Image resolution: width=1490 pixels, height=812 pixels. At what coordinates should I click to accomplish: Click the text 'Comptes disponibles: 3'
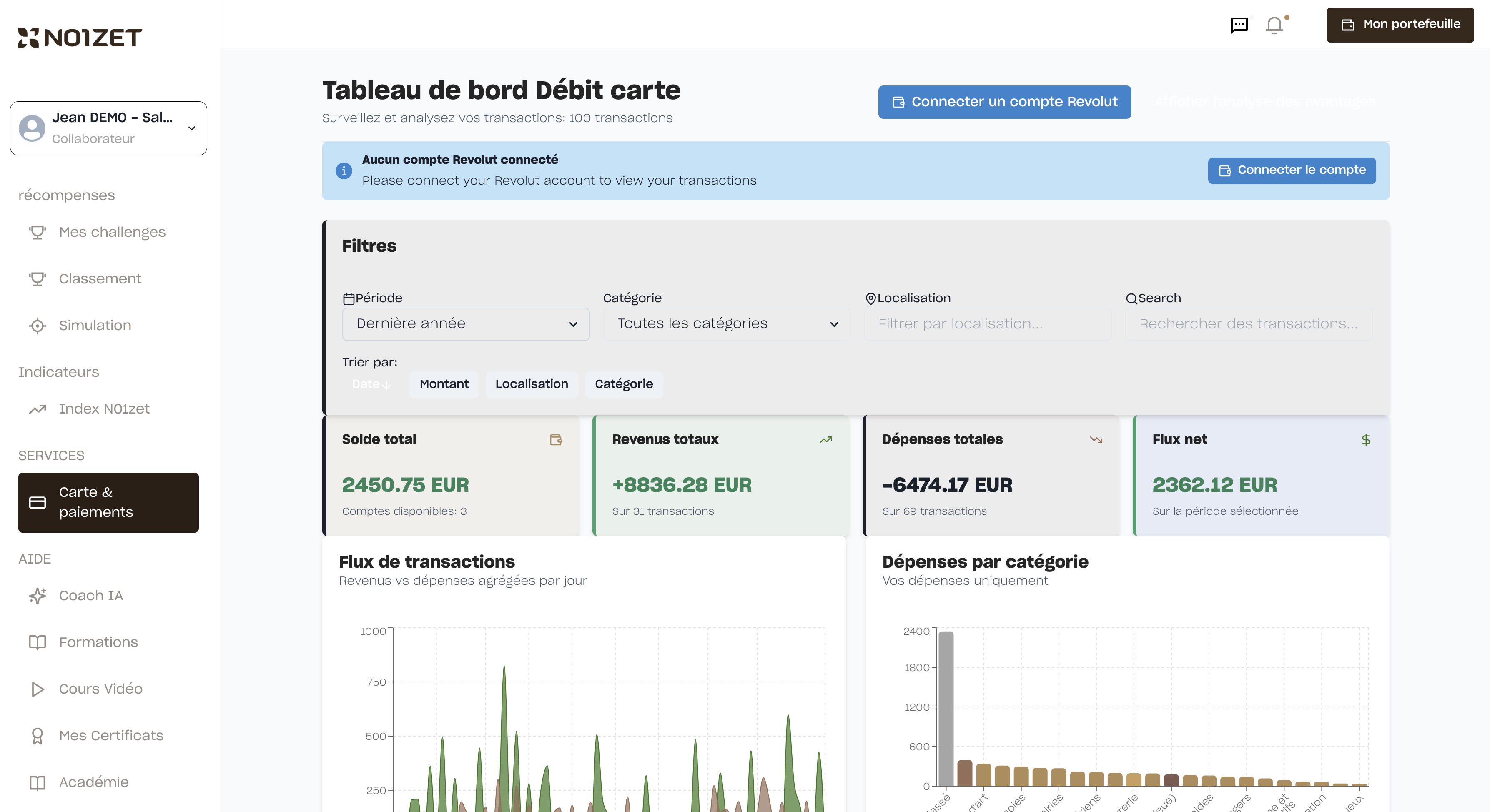[404, 511]
